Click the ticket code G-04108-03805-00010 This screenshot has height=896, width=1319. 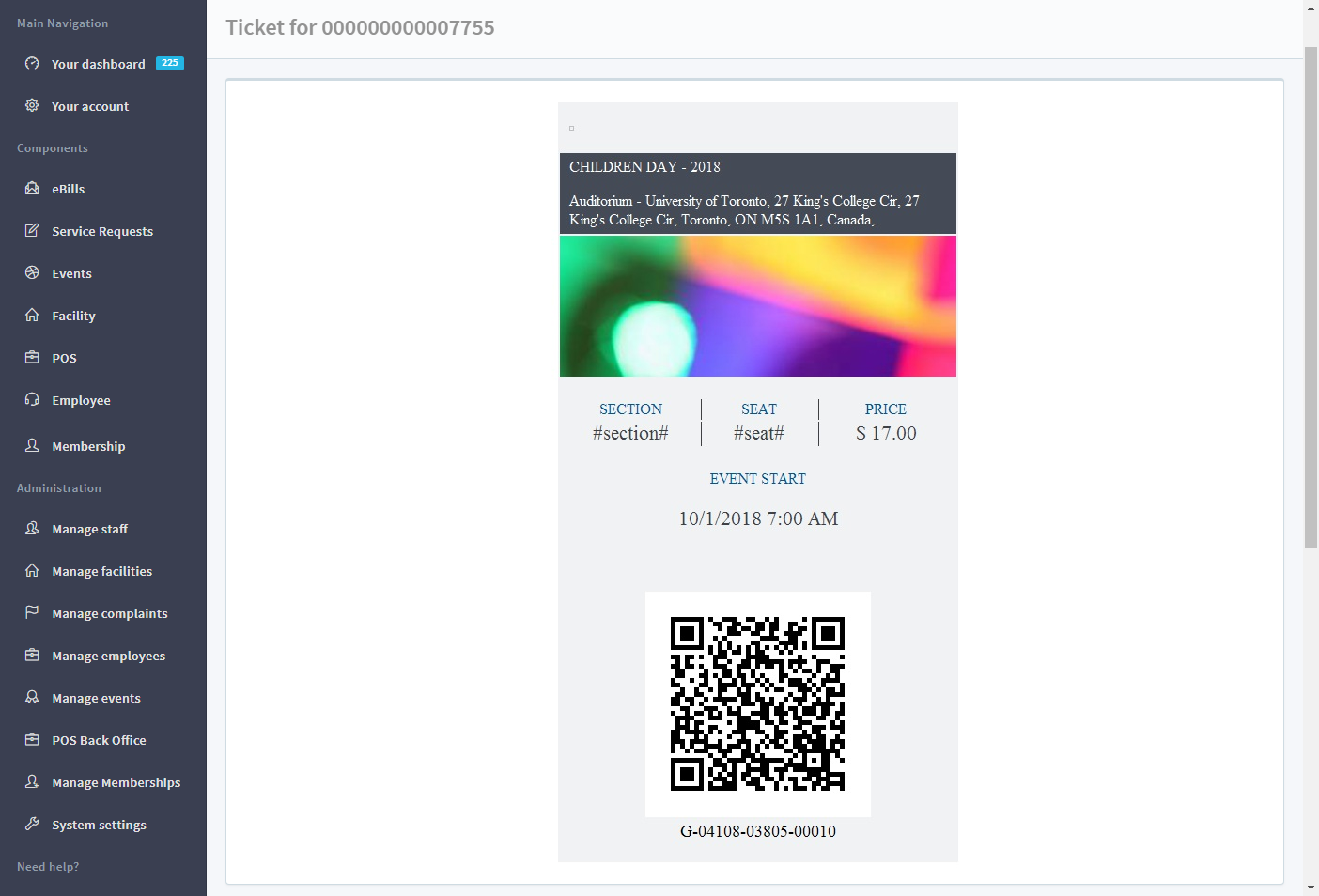[x=758, y=831]
